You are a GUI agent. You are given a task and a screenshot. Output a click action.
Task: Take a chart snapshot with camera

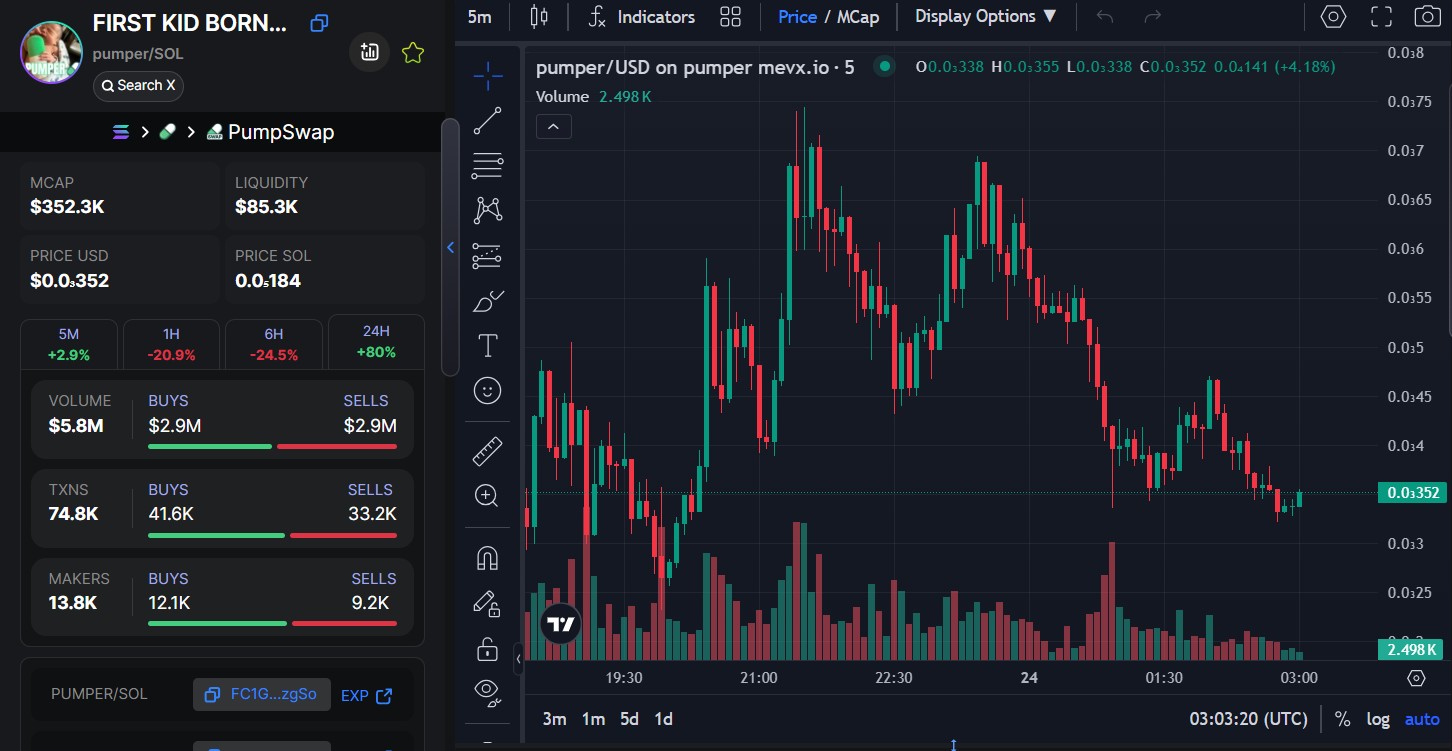[x=1427, y=16]
